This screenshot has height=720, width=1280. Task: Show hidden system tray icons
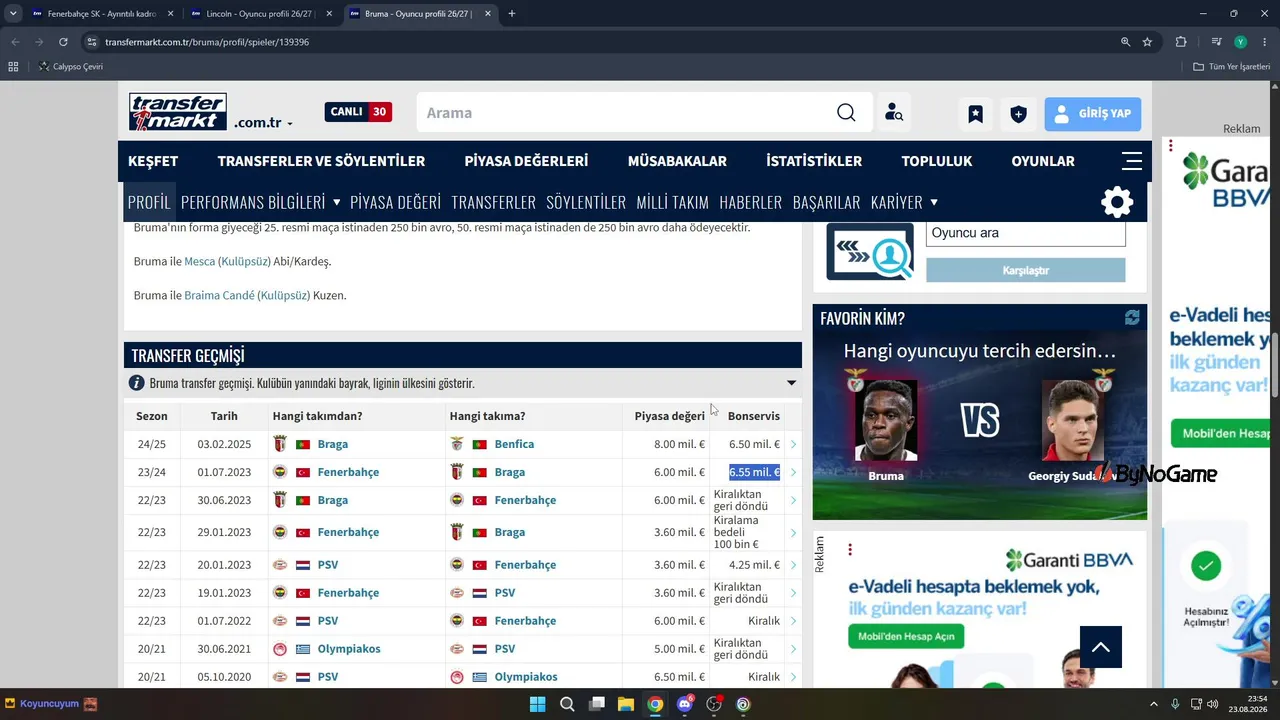(1153, 704)
